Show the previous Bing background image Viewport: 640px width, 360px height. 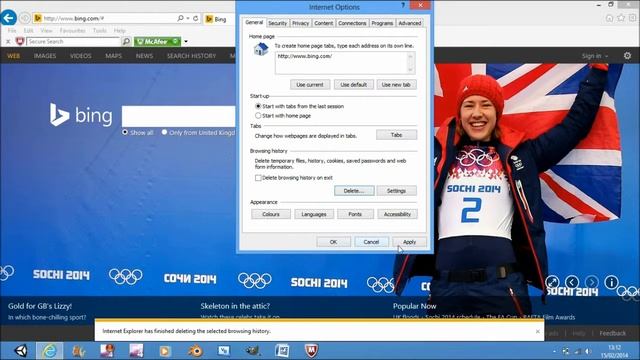click(572, 282)
